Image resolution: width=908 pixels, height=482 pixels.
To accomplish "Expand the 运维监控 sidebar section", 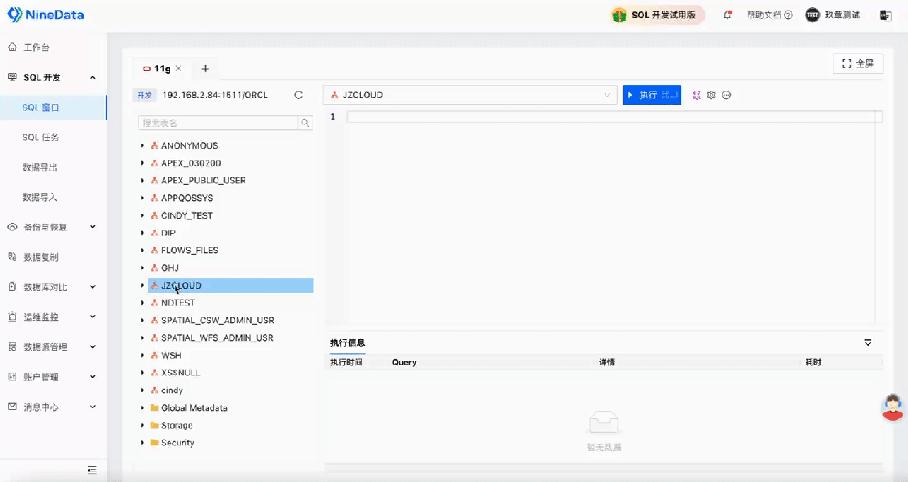I will click(x=93, y=317).
